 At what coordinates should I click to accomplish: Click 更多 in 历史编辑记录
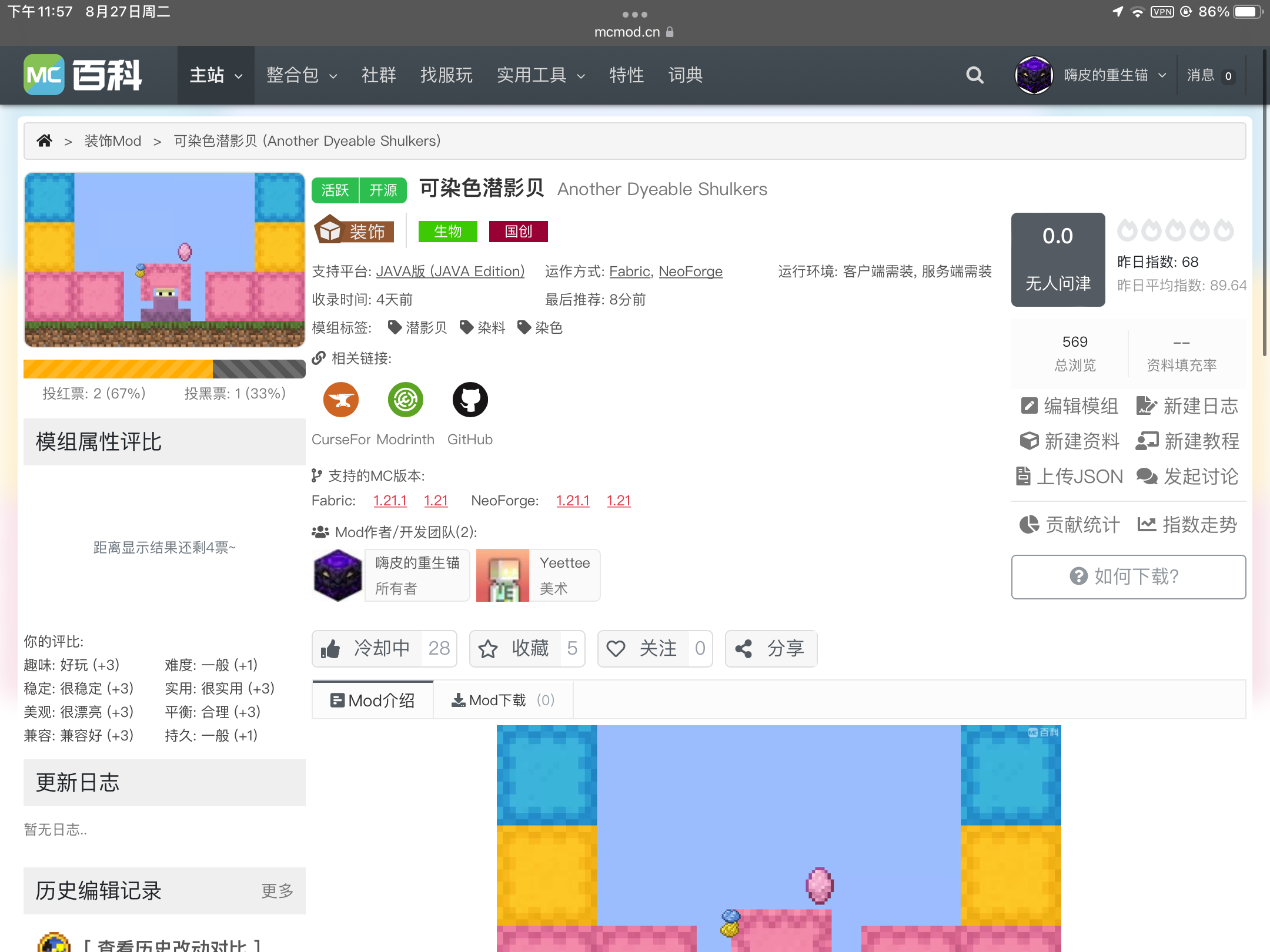coord(278,891)
